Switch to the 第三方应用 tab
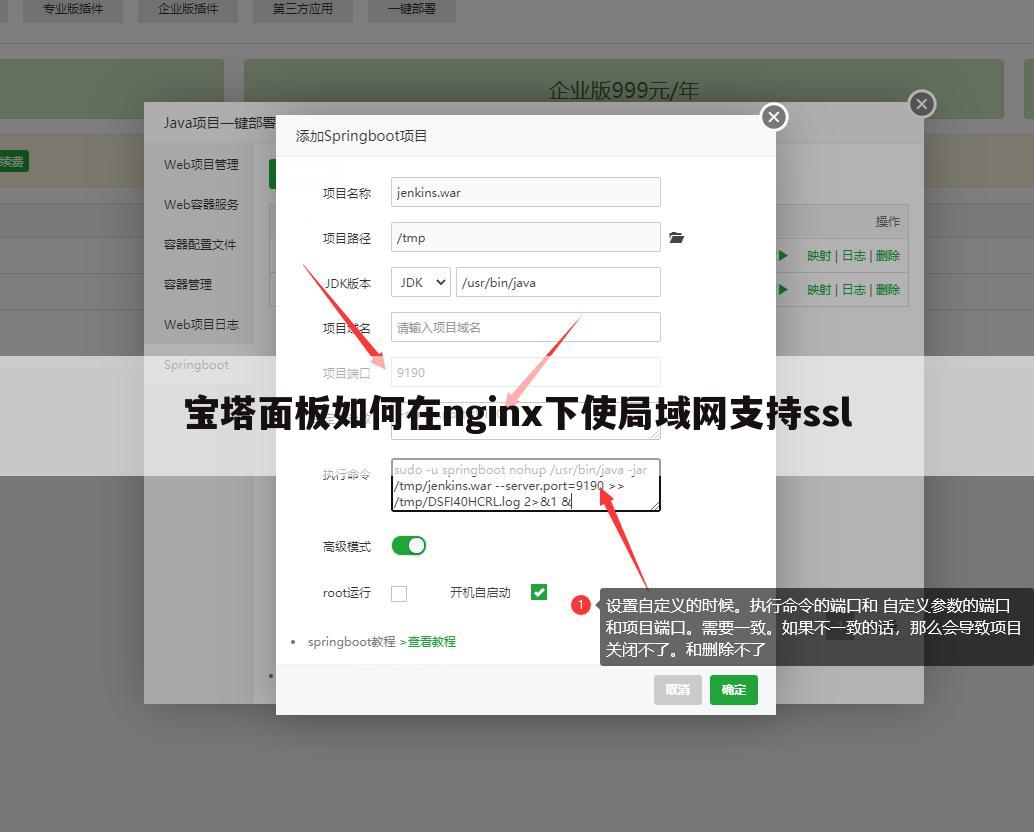 point(303,9)
